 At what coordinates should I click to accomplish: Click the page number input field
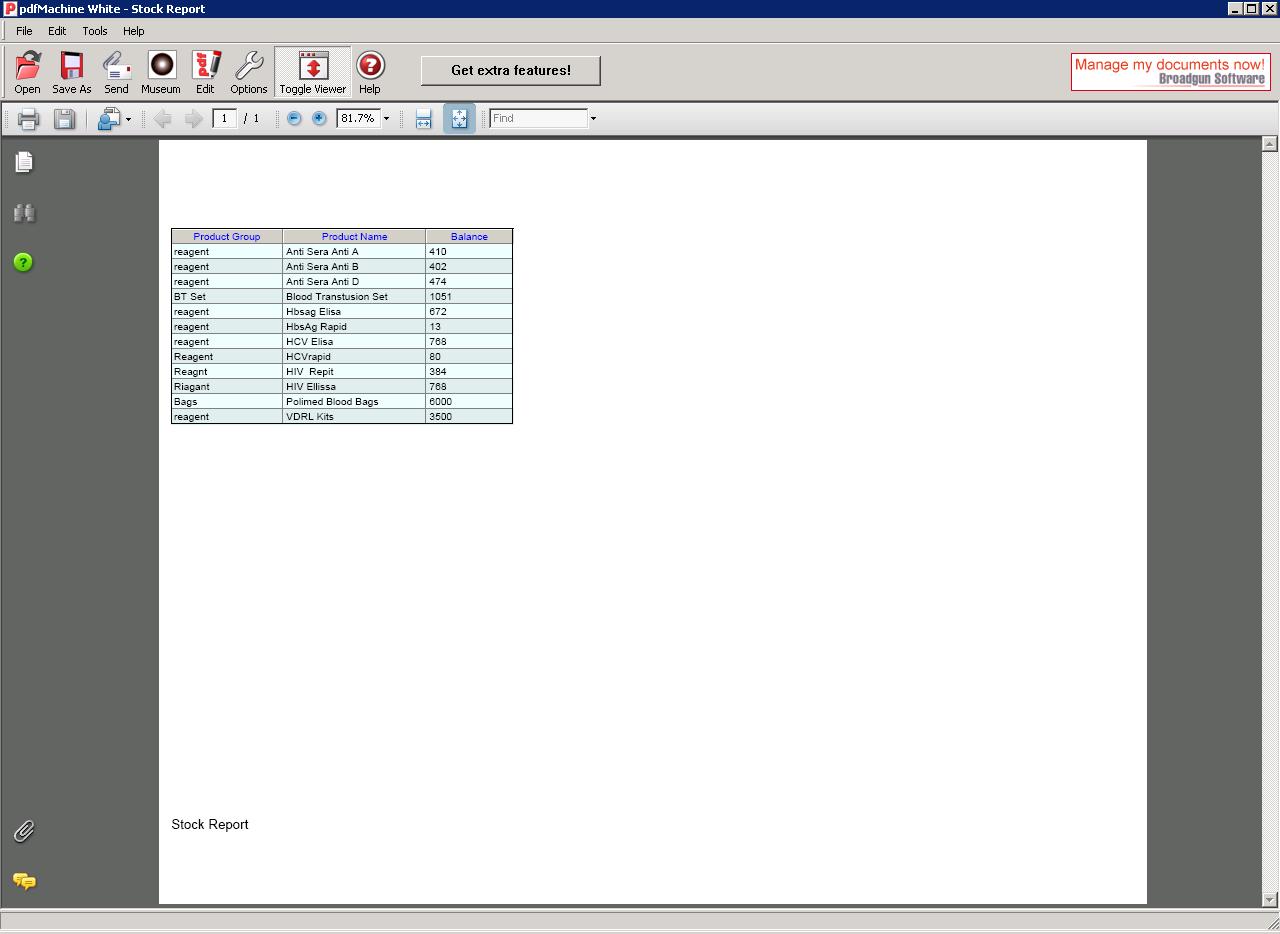click(224, 118)
